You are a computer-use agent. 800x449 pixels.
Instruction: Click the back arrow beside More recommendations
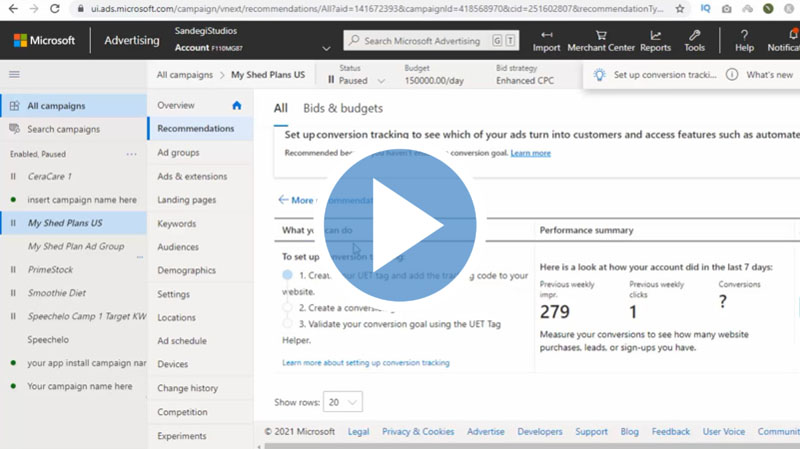[x=283, y=199]
